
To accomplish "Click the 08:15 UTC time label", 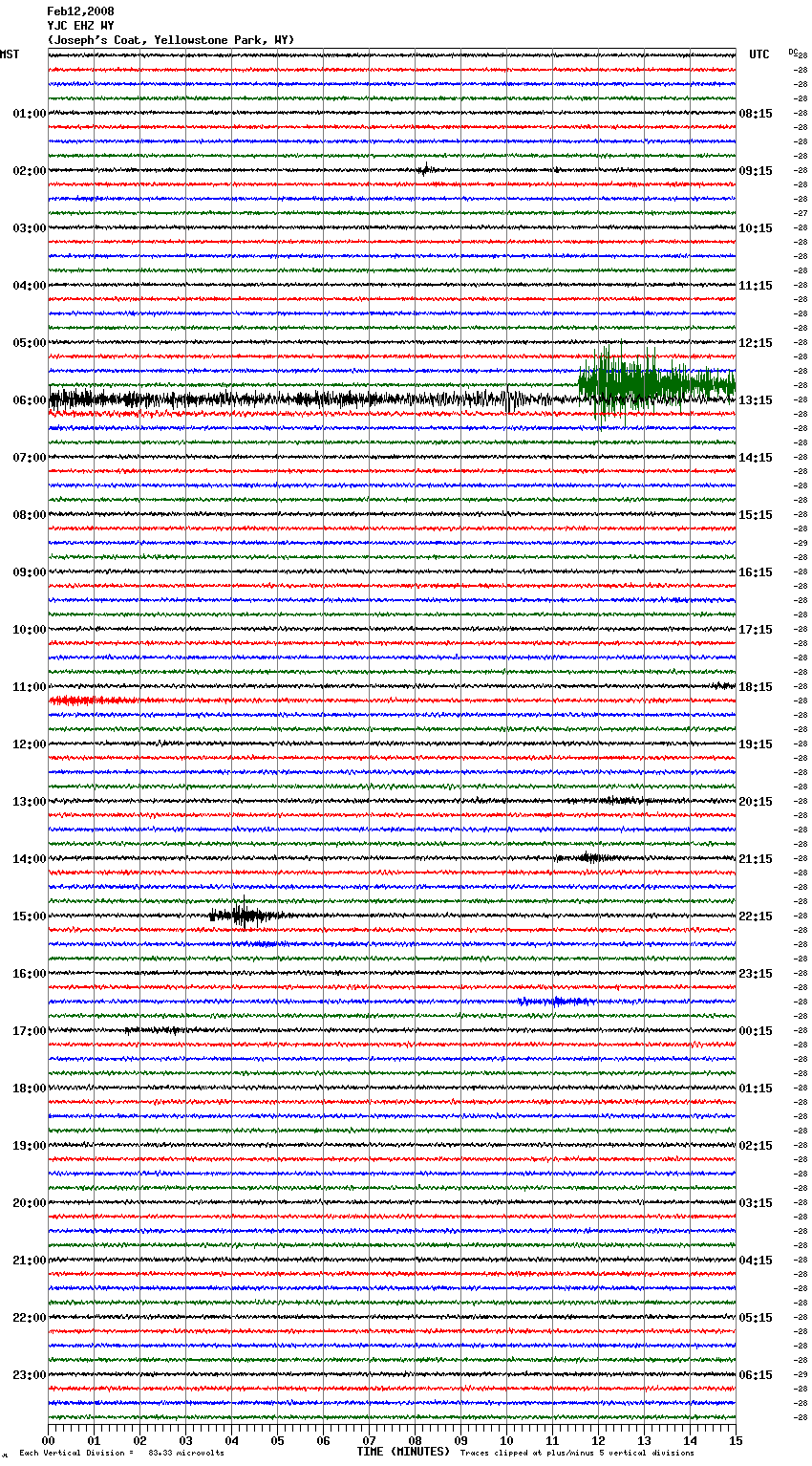I will coord(756,114).
